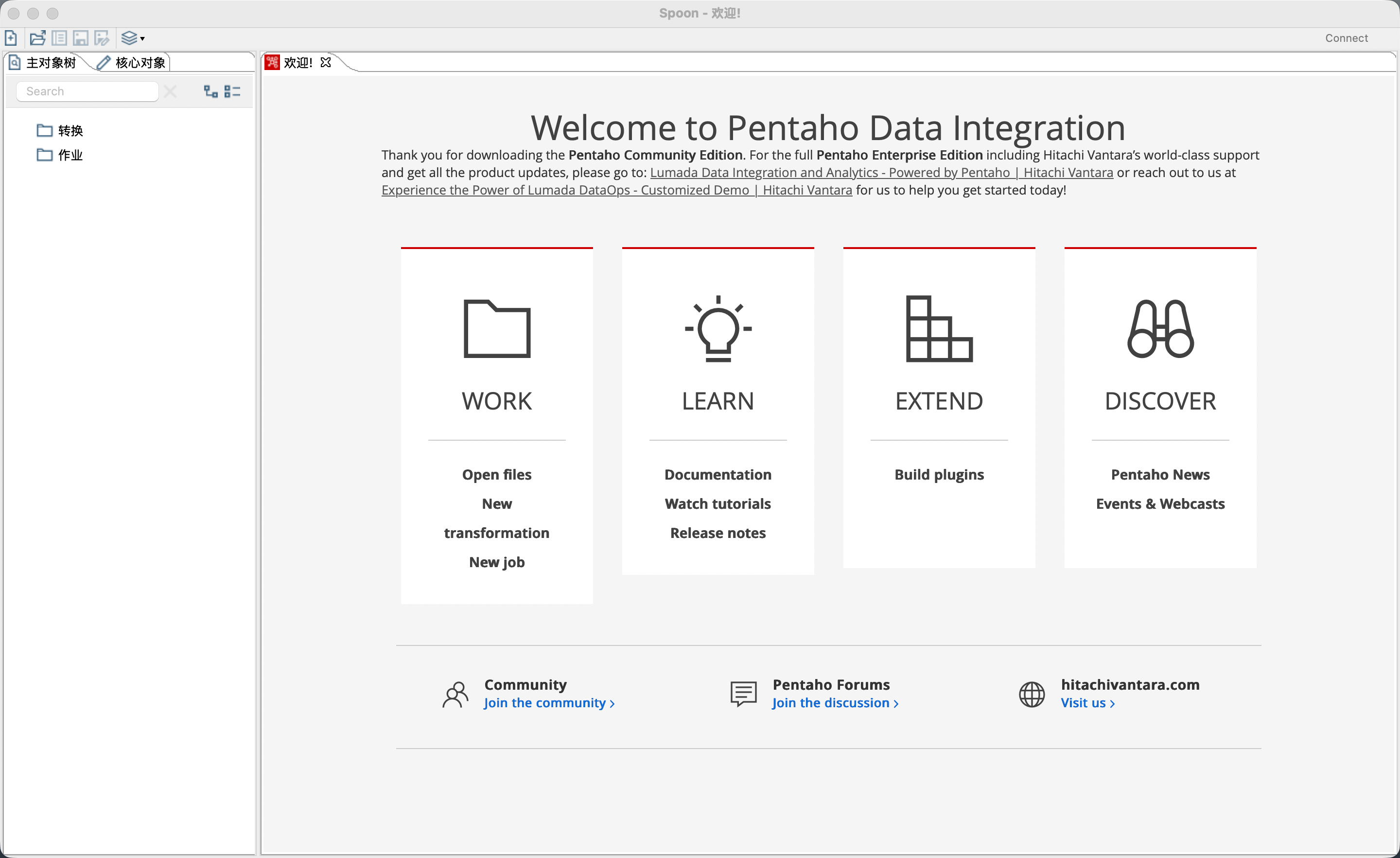The width and height of the screenshot is (1400, 858).
Task: Click the New job link
Action: (497, 562)
